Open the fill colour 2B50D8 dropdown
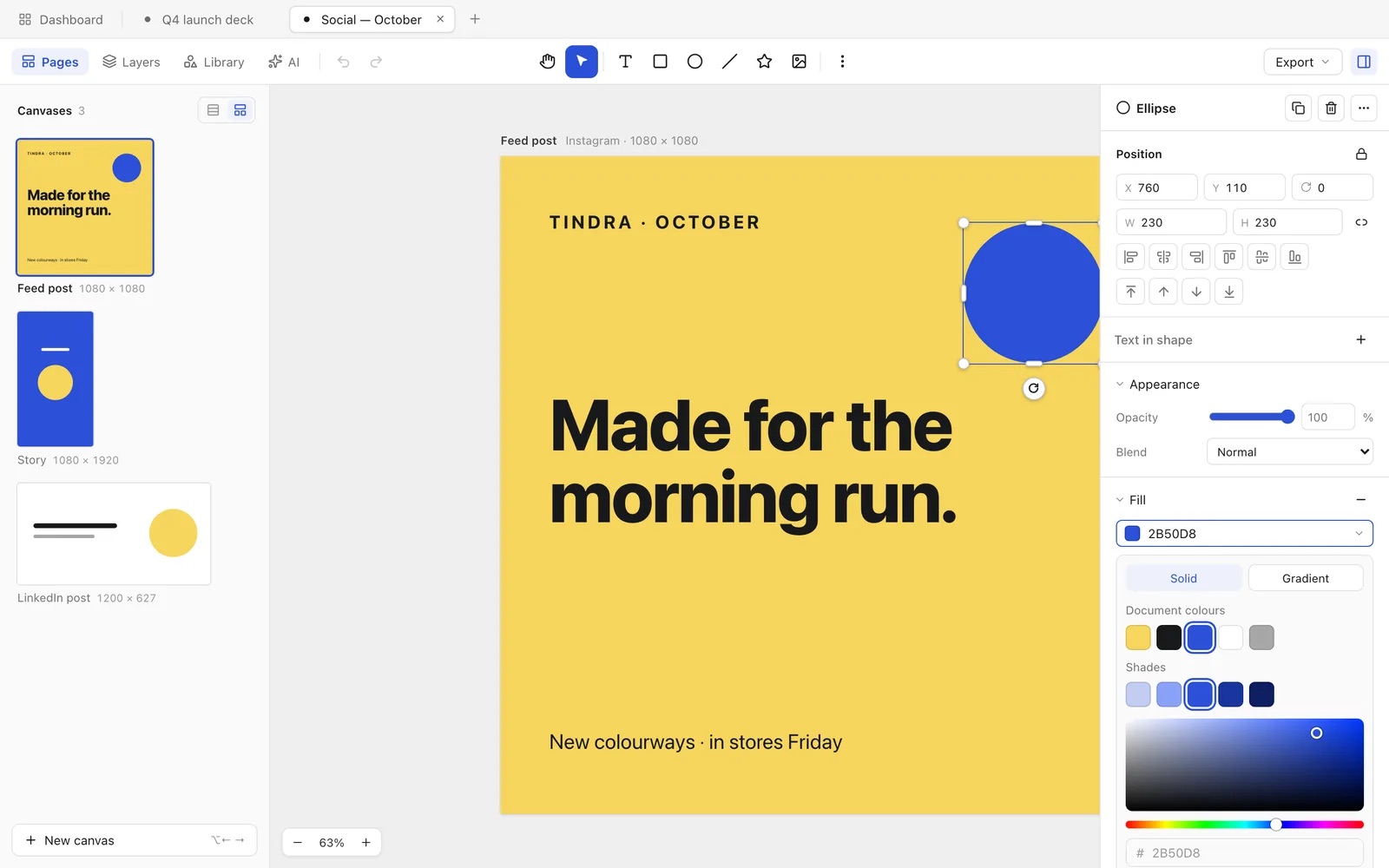 tap(1244, 533)
